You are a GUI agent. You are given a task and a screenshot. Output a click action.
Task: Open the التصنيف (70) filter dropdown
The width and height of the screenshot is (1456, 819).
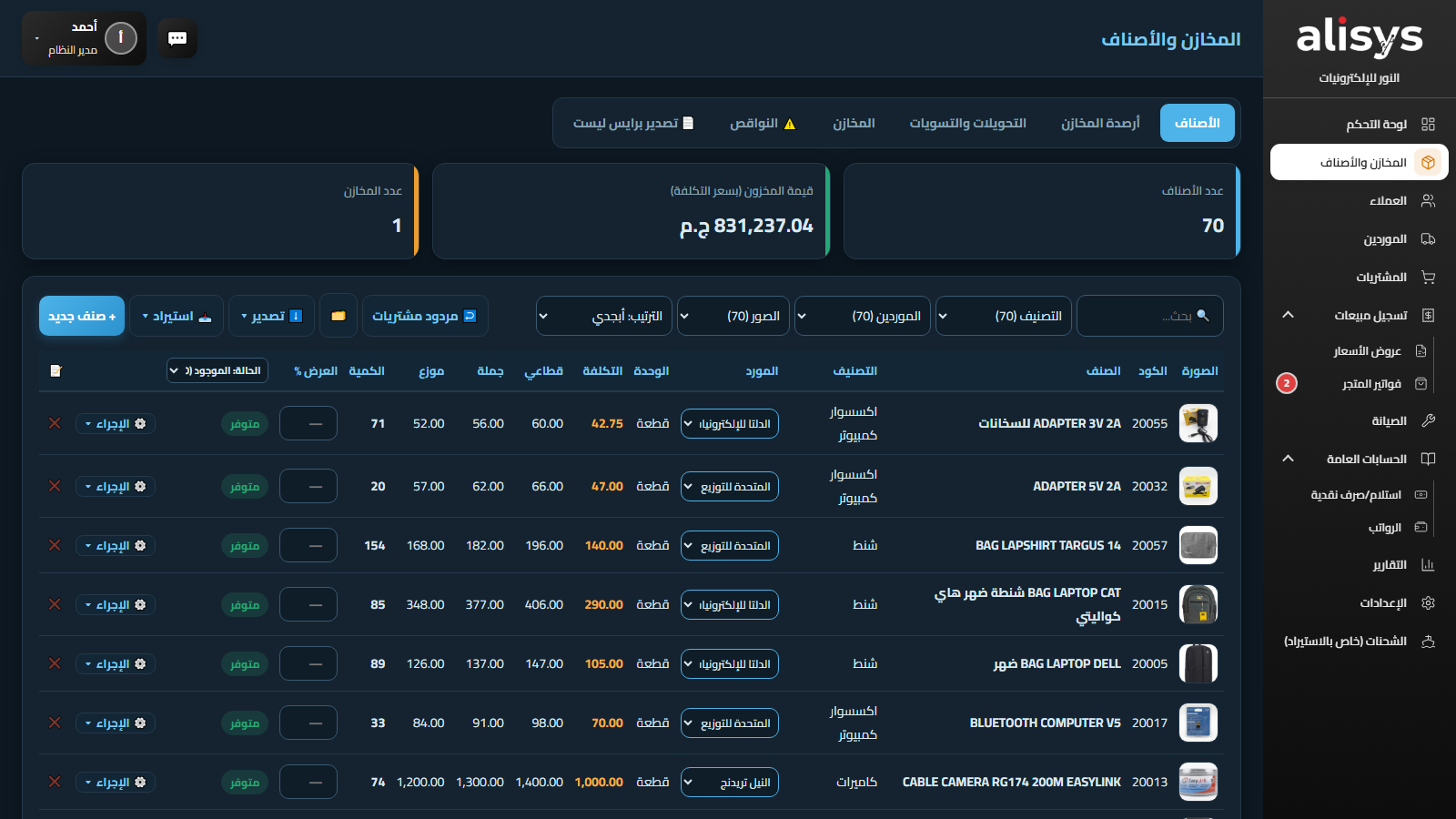(x=1004, y=316)
